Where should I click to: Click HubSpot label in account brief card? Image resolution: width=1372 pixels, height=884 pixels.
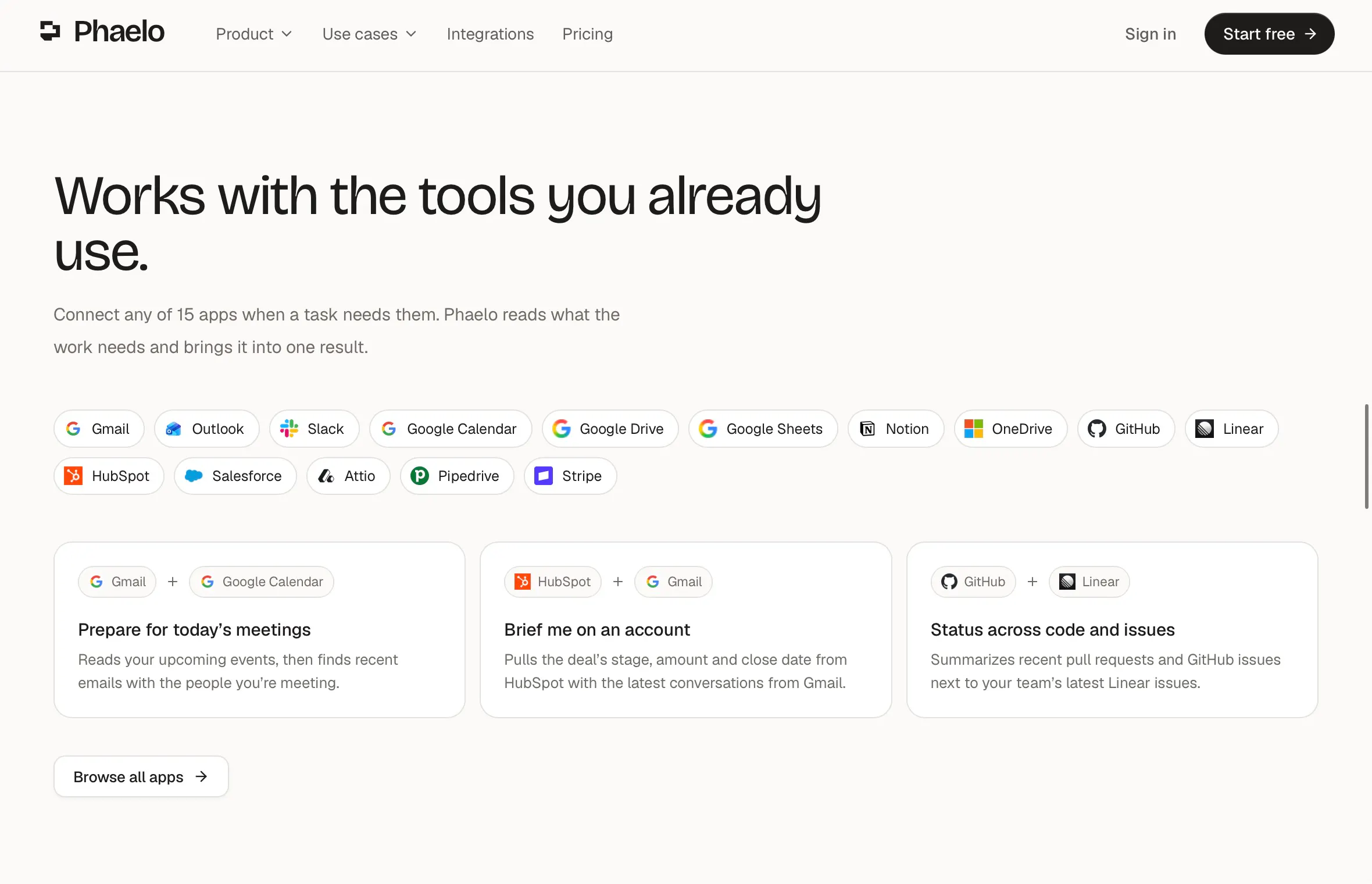pyautogui.click(x=564, y=582)
